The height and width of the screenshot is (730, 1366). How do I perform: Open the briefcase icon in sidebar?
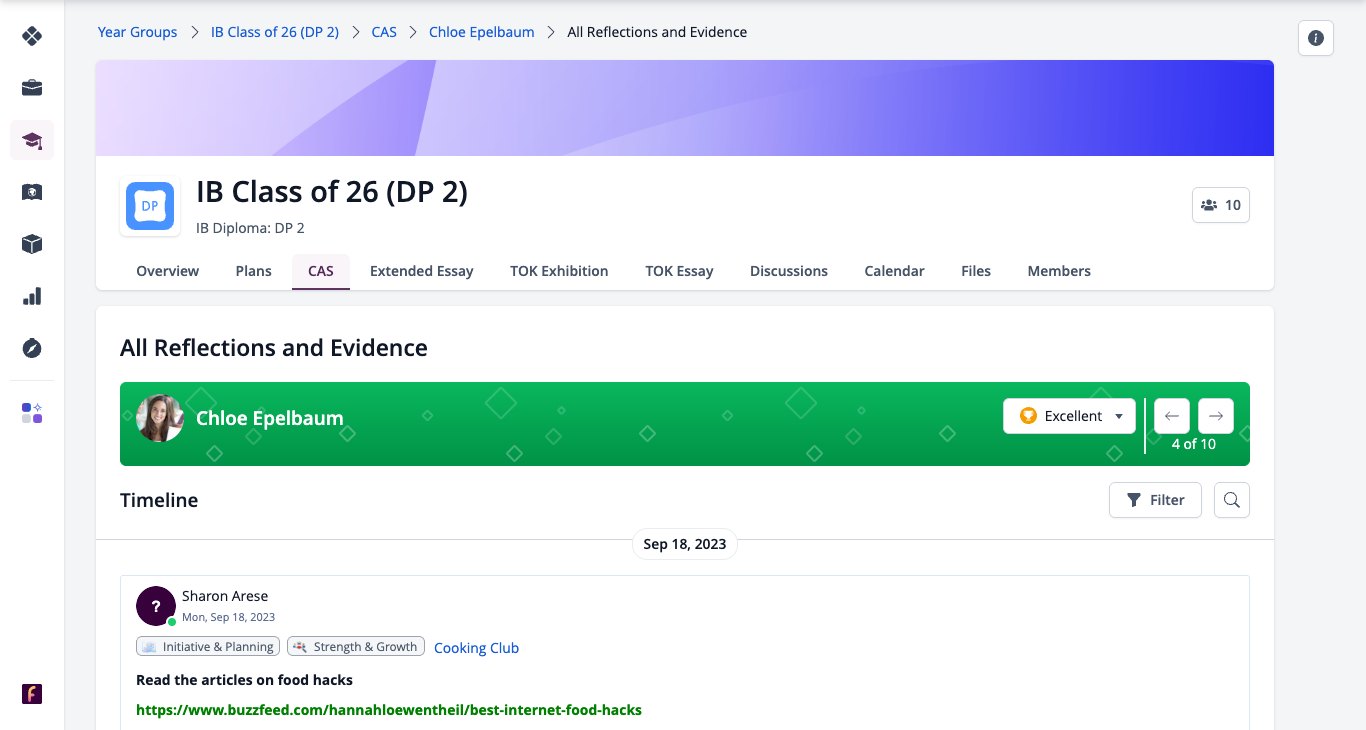[32, 88]
